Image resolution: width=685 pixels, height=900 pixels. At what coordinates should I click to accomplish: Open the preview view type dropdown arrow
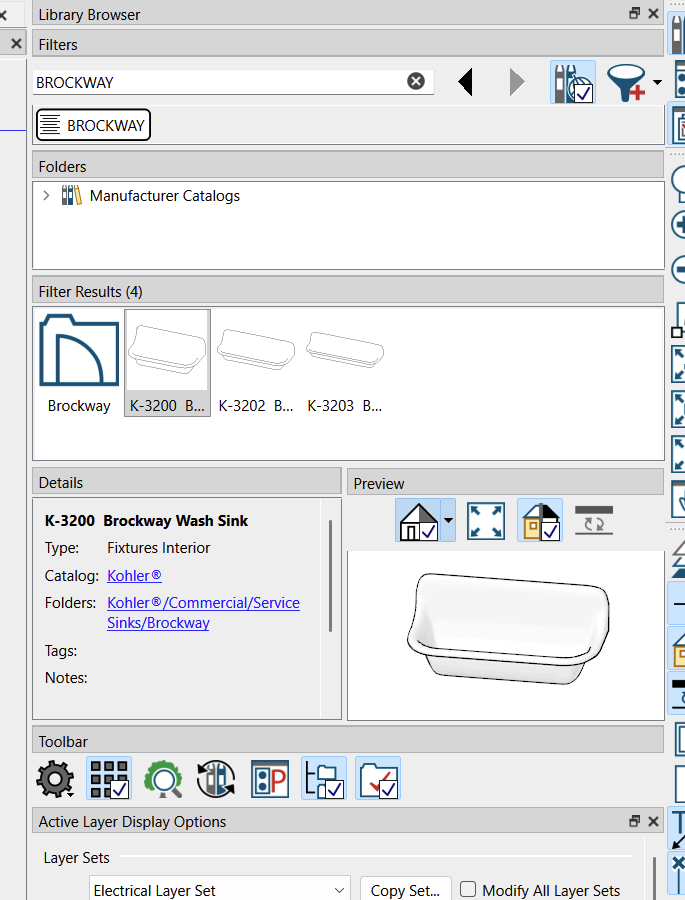click(x=448, y=521)
